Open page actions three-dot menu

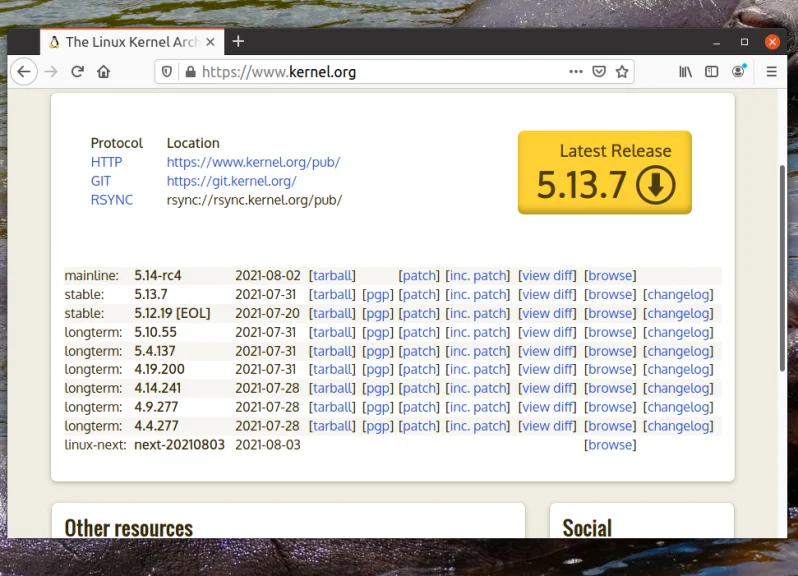tap(576, 72)
